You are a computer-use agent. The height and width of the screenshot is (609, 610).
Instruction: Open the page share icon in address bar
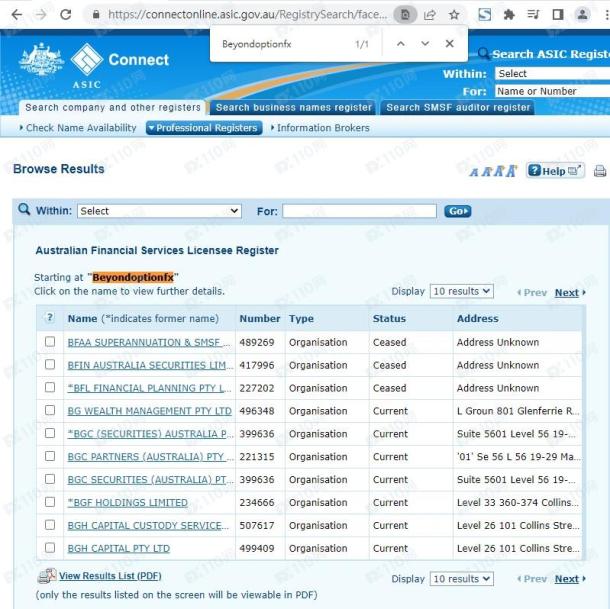coord(429,15)
